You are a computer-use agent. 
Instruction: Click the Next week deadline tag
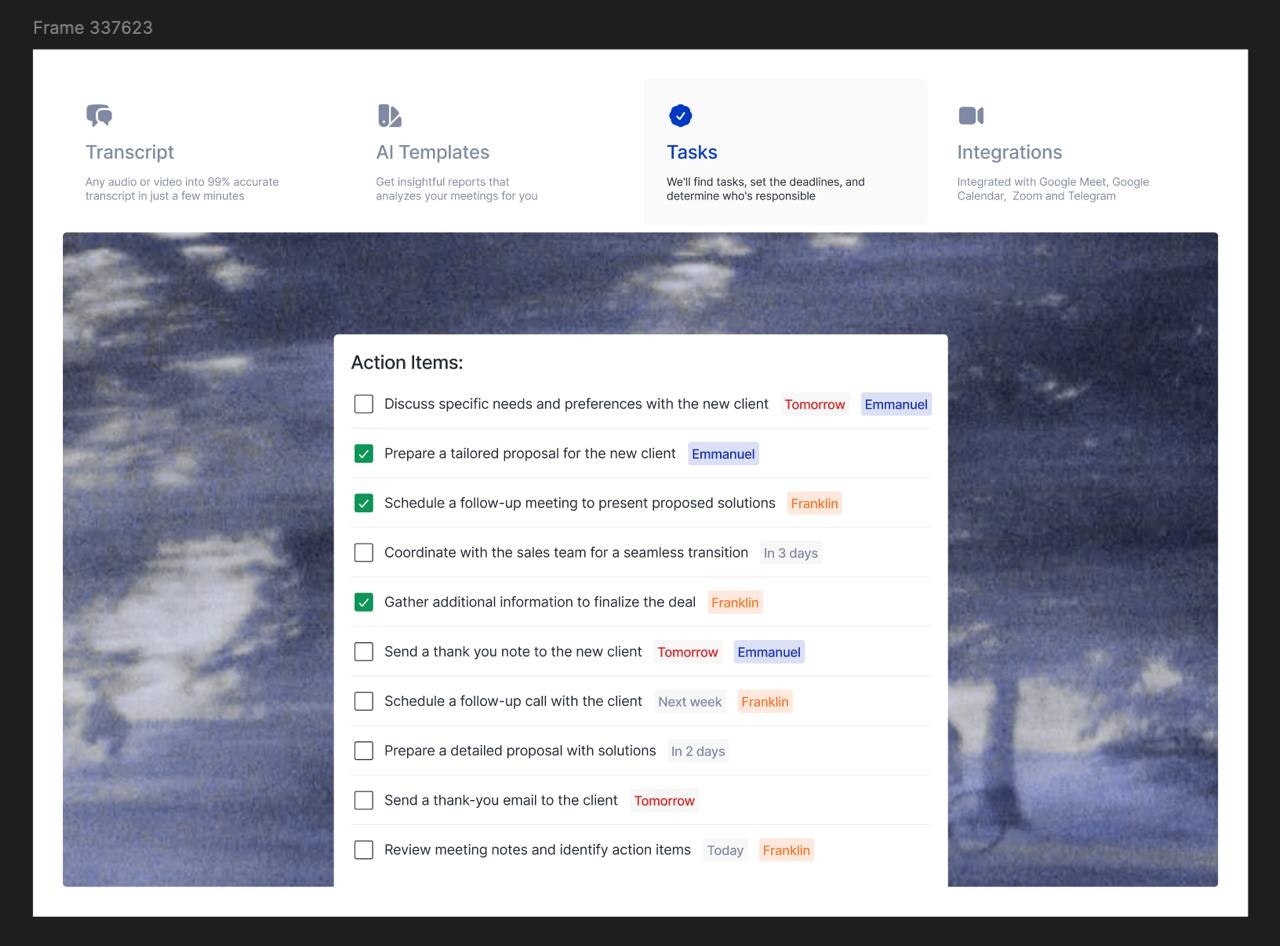pyautogui.click(x=690, y=701)
